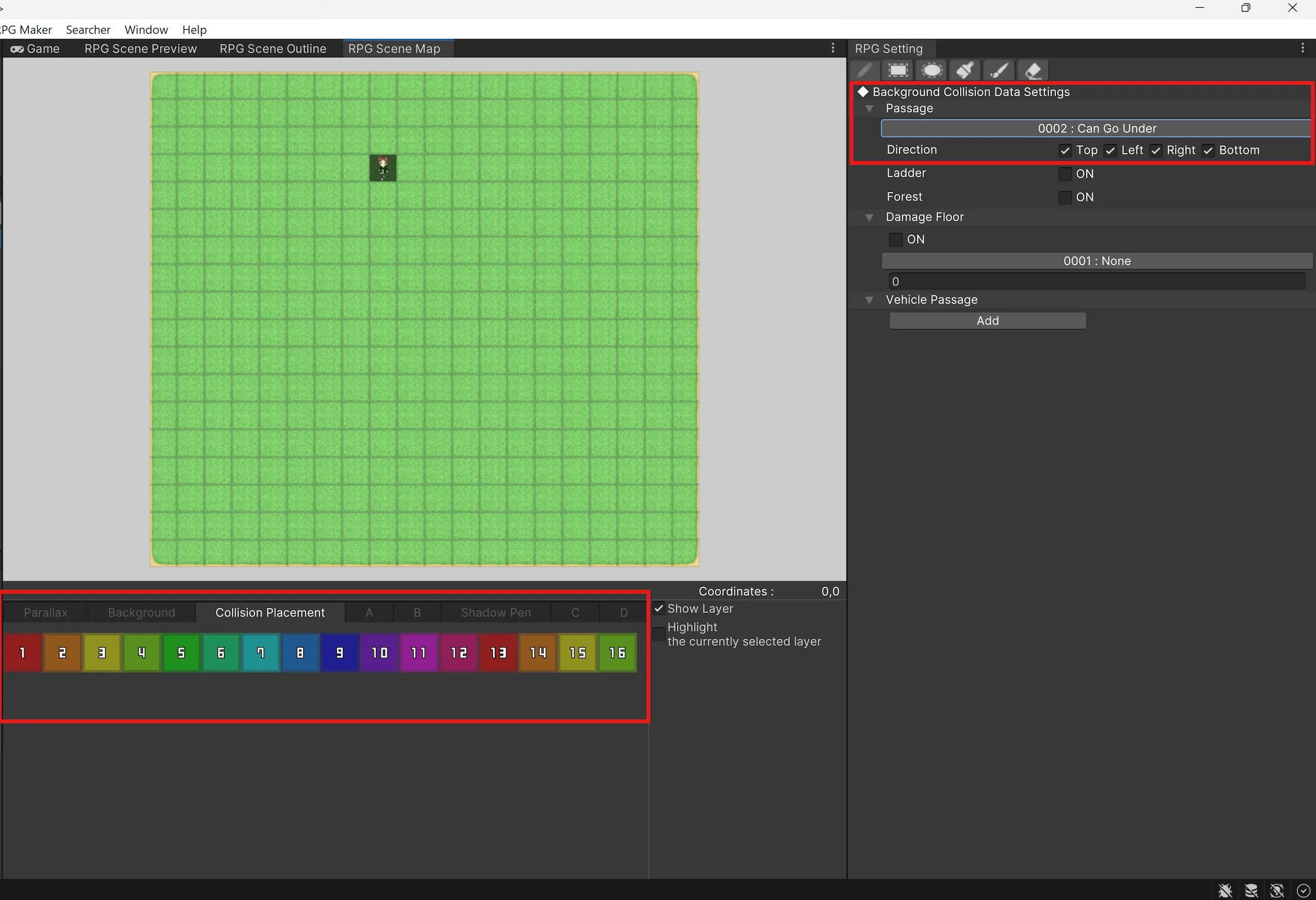
Task: Select collision swatch number 9
Action: pyautogui.click(x=340, y=652)
